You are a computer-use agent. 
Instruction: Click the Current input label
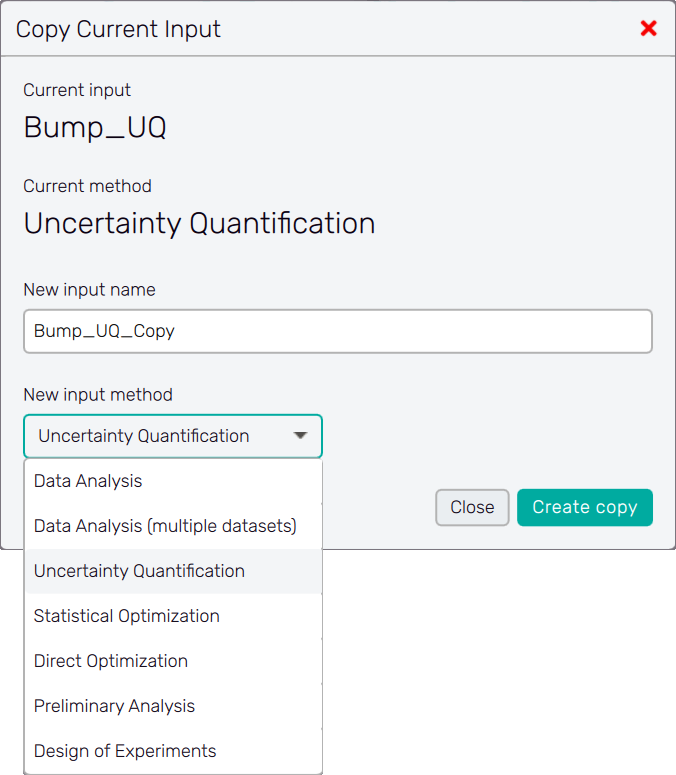click(77, 90)
